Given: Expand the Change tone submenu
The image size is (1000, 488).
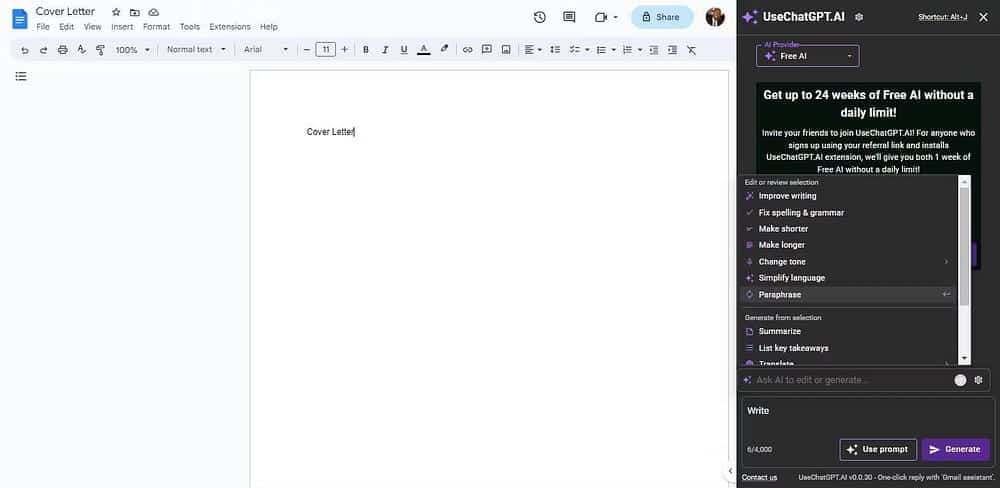Looking at the screenshot, I should point(848,262).
